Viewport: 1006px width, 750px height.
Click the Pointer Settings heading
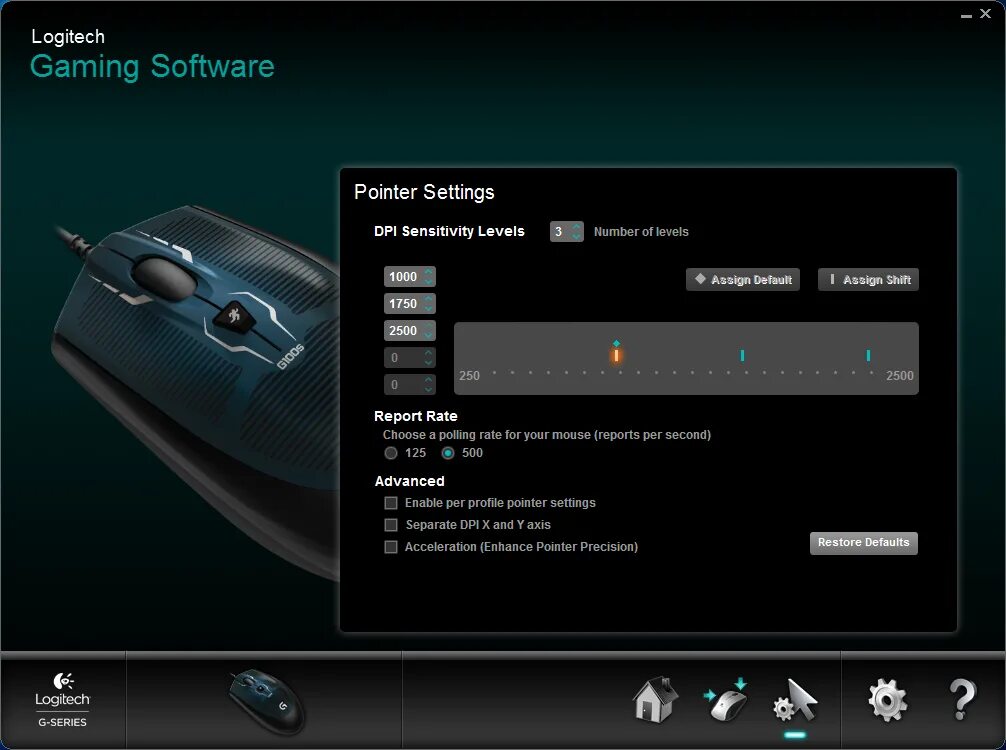pyautogui.click(x=424, y=192)
